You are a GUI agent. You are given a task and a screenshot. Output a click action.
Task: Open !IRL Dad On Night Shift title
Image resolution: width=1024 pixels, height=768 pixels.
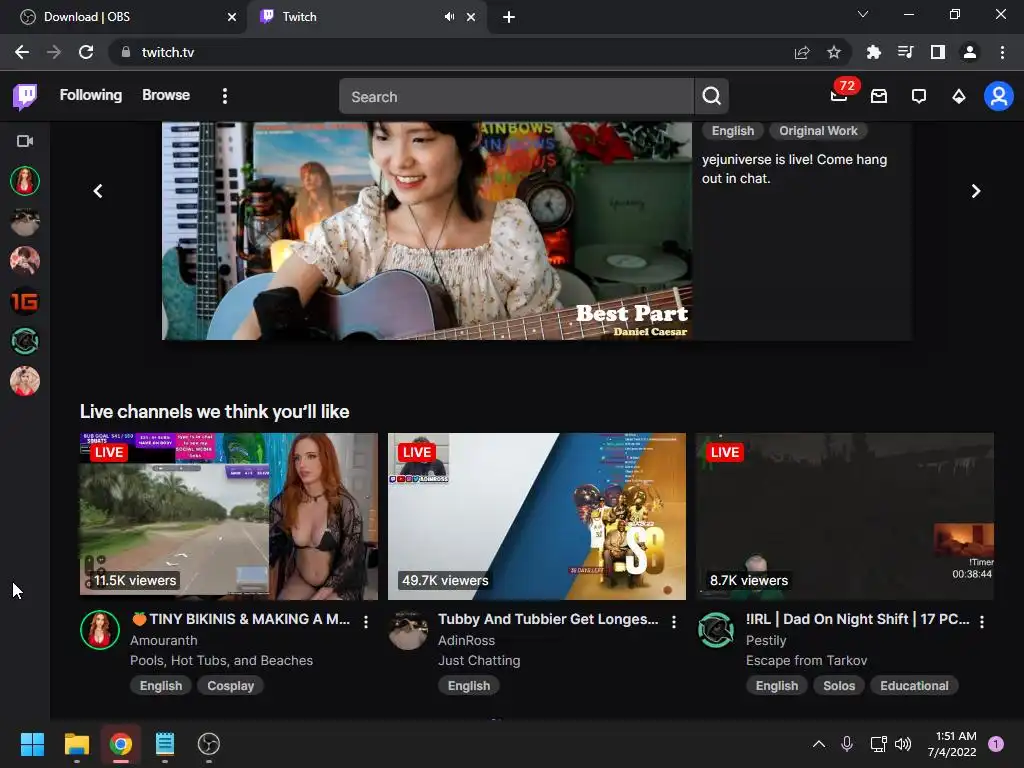click(x=857, y=619)
